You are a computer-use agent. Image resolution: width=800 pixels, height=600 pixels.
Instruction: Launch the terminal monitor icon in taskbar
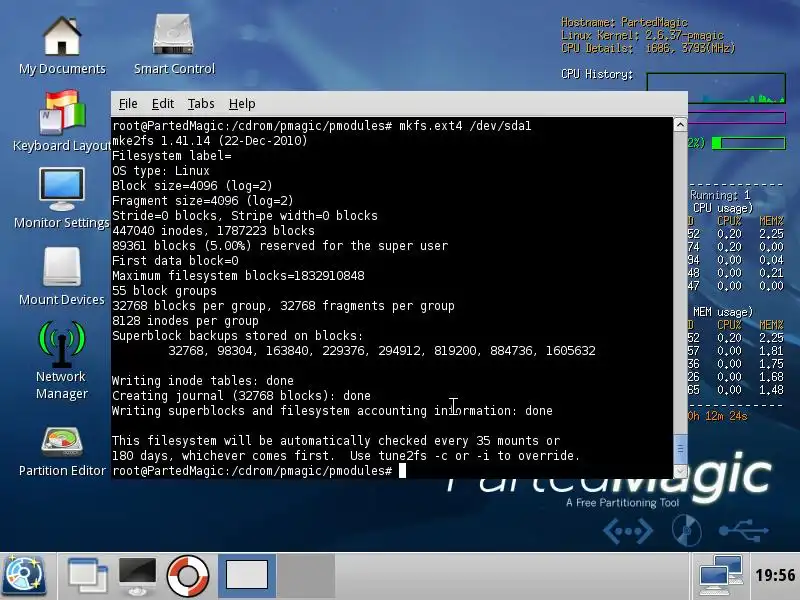tap(137, 576)
